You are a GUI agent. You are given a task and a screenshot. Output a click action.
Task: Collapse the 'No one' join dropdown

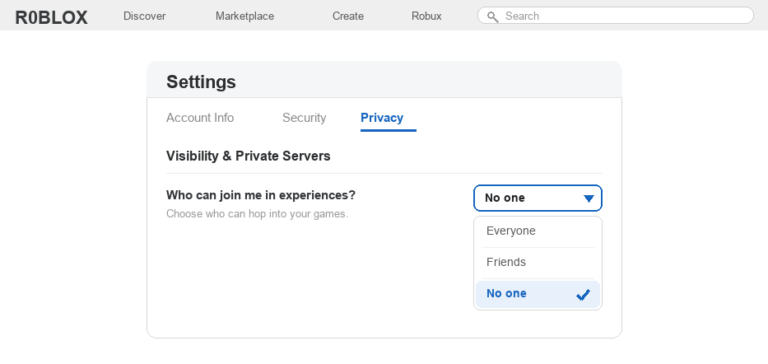(x=538, y=198)
